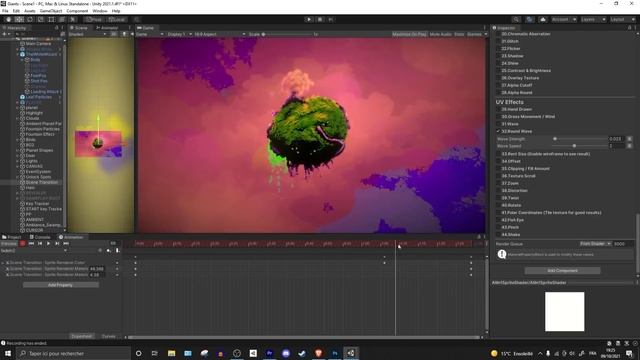Screen dimensions: 640x360
Task: Switch to the Console tab
Action: click(40, 237)
